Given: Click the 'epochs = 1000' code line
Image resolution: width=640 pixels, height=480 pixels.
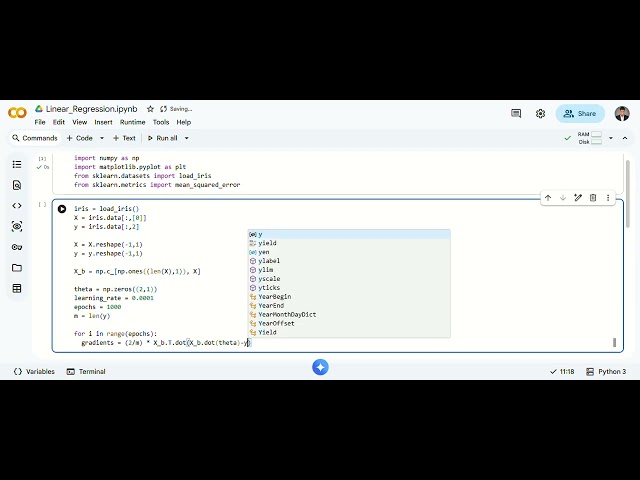Looking at the screenshot, I should coord(98,307).
